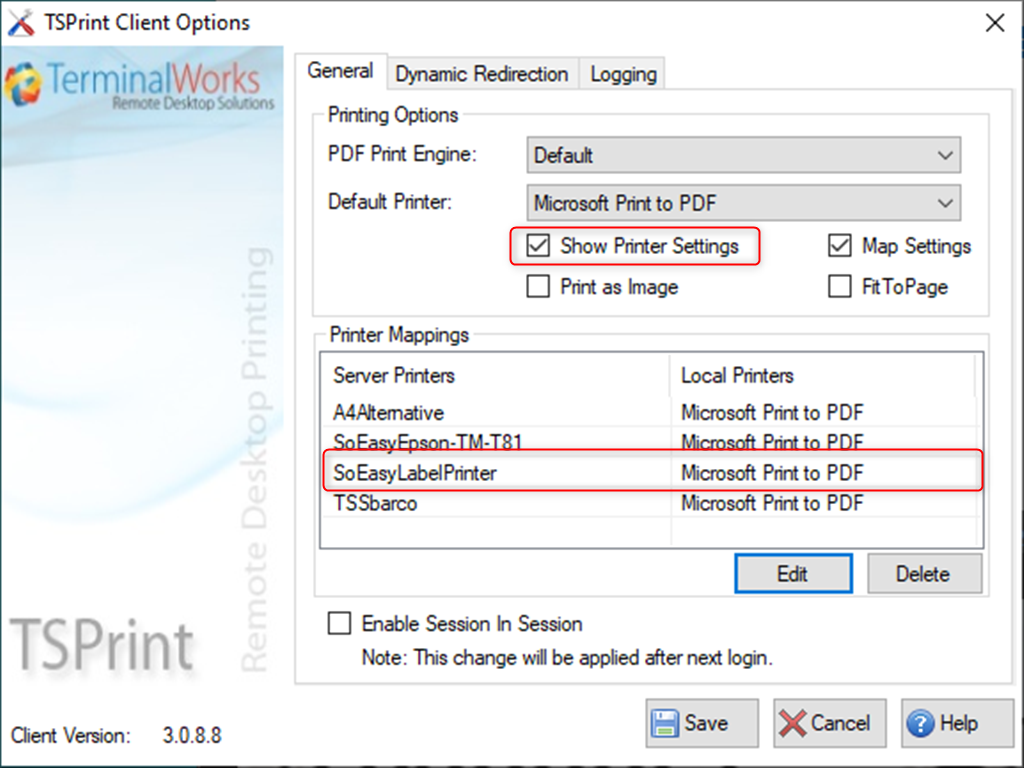Select the TSSbarco printer row

pos(651,503)
